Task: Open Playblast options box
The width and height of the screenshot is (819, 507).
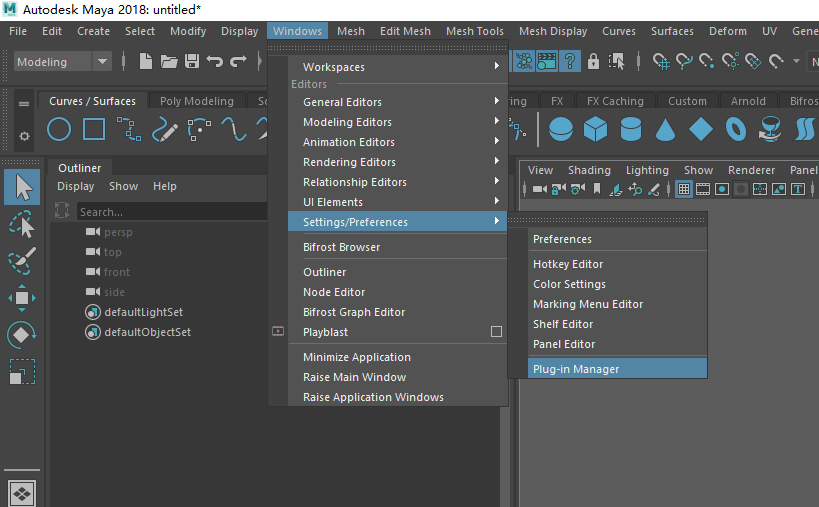Action: tap(496, 331)
